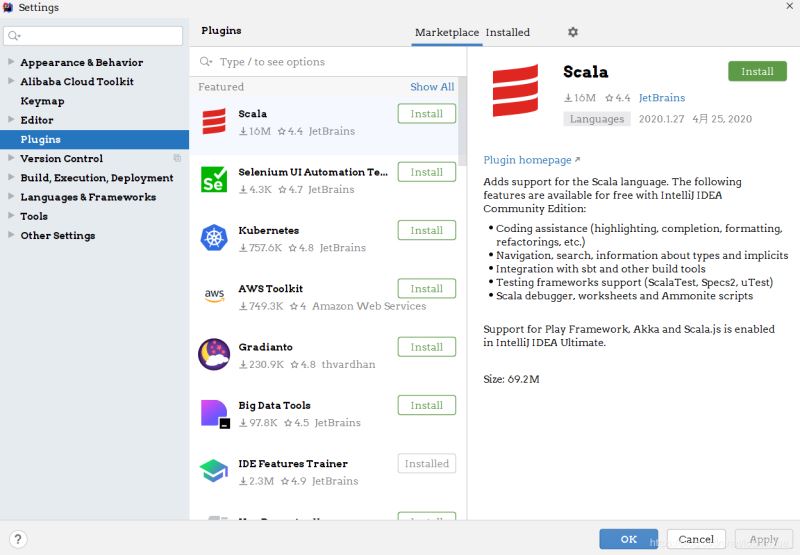Select the IDE Features Trainer icon

214,470
